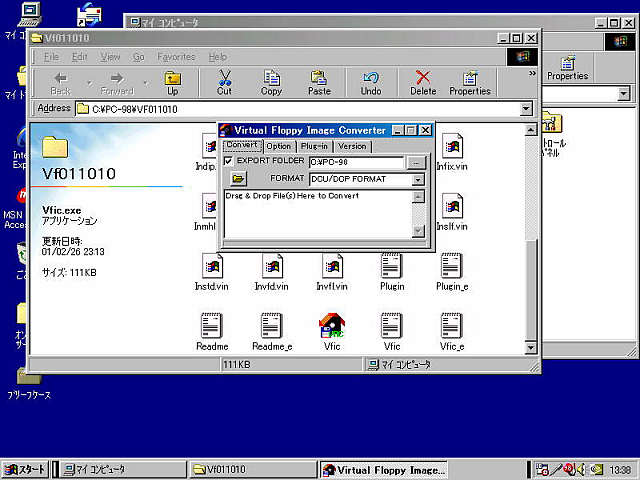This screenshot has width=640, height=480.
Task: Select the Invfl.vin file
Action: (x=332, y=272)
